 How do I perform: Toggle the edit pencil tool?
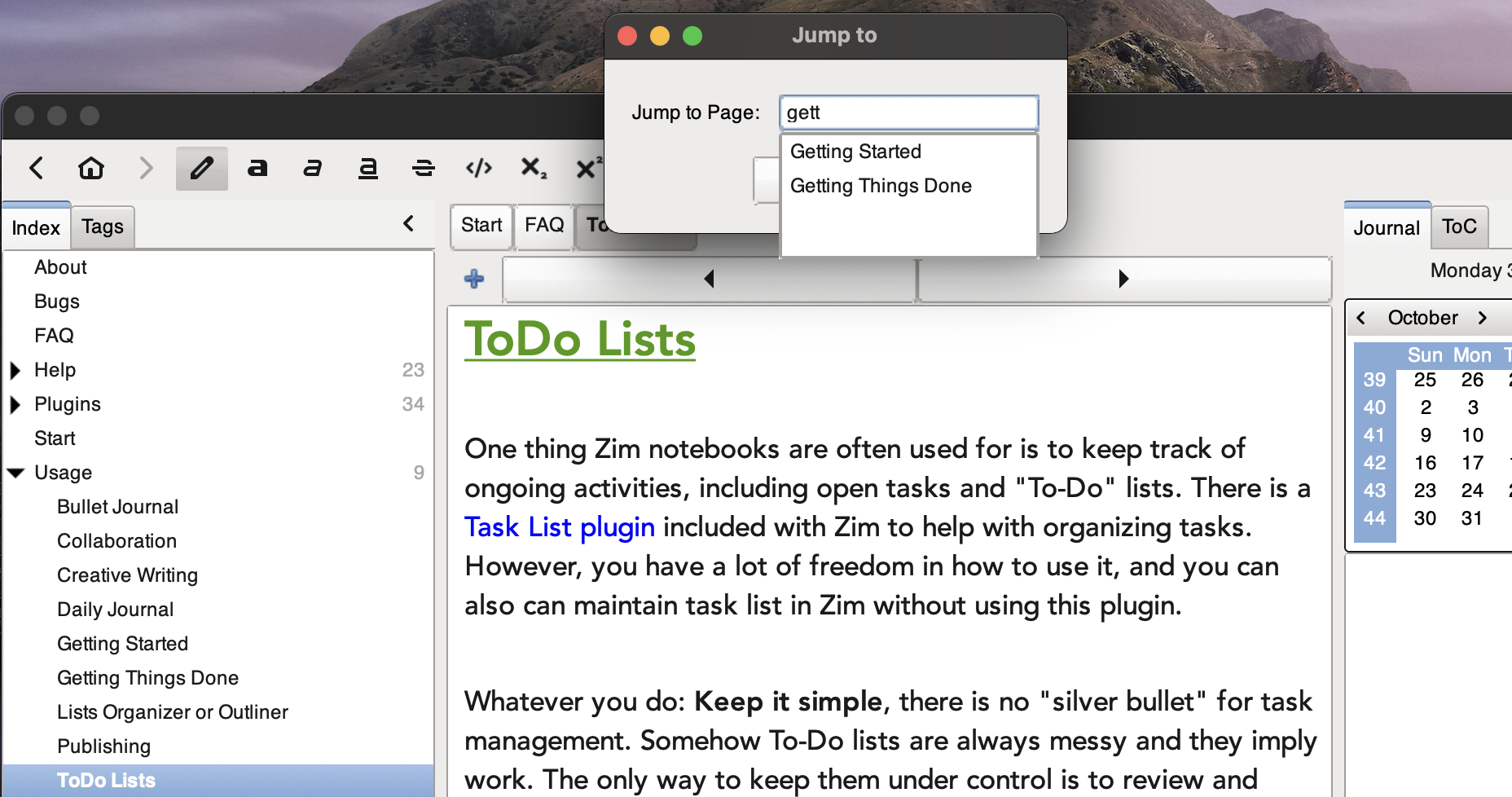click(202, 169)
